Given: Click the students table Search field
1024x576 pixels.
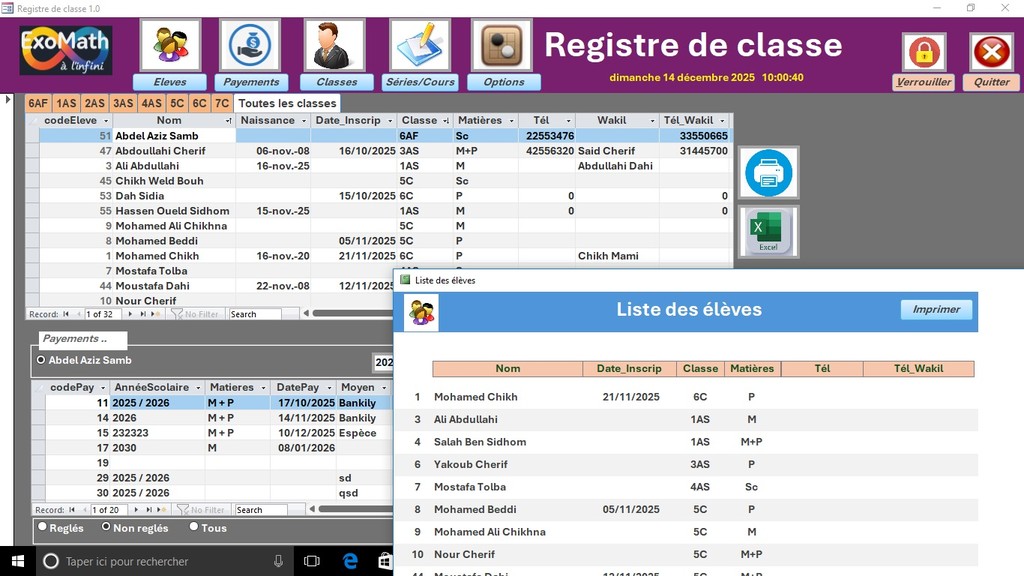Looking at the screenshot, I should coord(255,314).
